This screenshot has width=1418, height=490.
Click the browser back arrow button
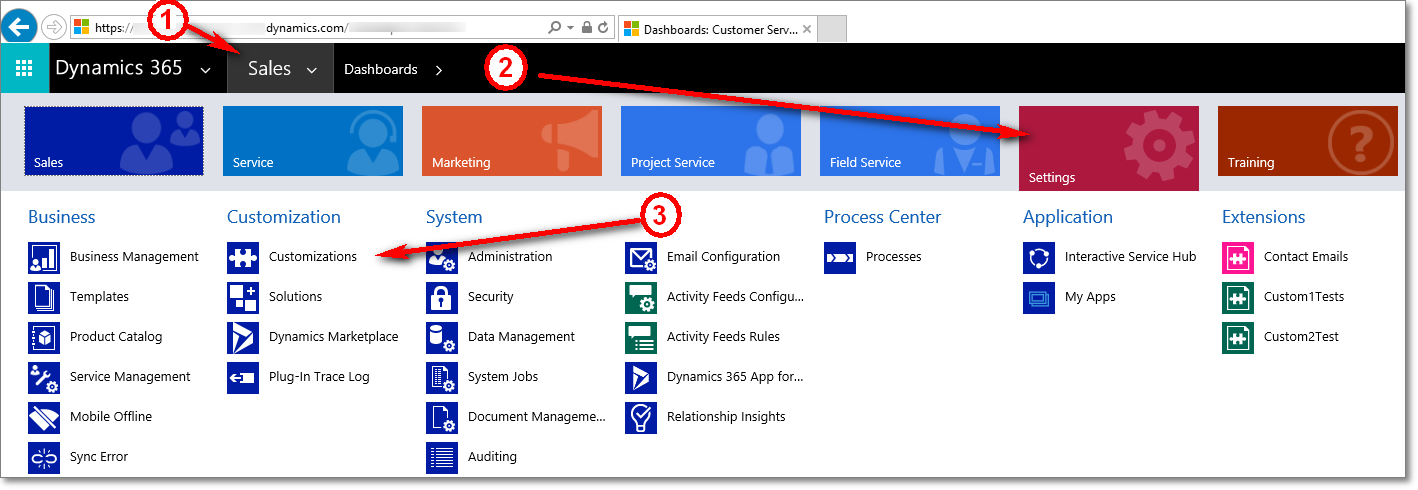(x=21, y=27)
